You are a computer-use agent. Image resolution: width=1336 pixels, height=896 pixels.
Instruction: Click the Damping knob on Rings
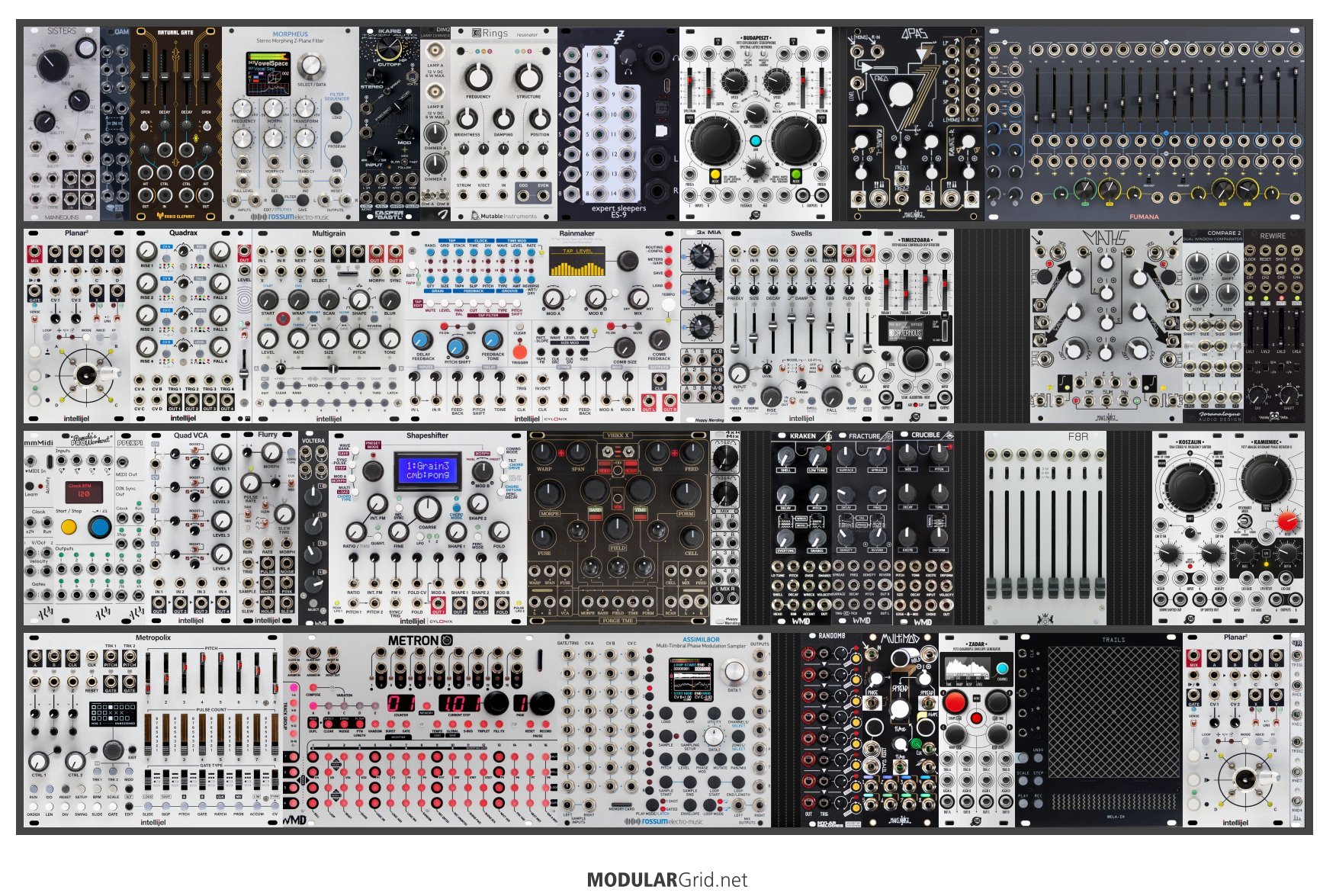coord(503,119)
